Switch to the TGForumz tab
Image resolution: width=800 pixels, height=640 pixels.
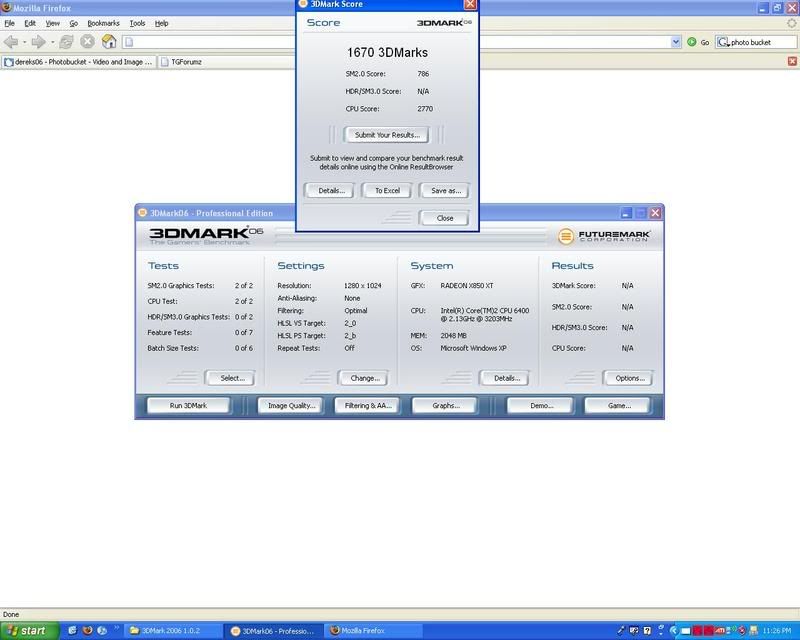point(227,62)
